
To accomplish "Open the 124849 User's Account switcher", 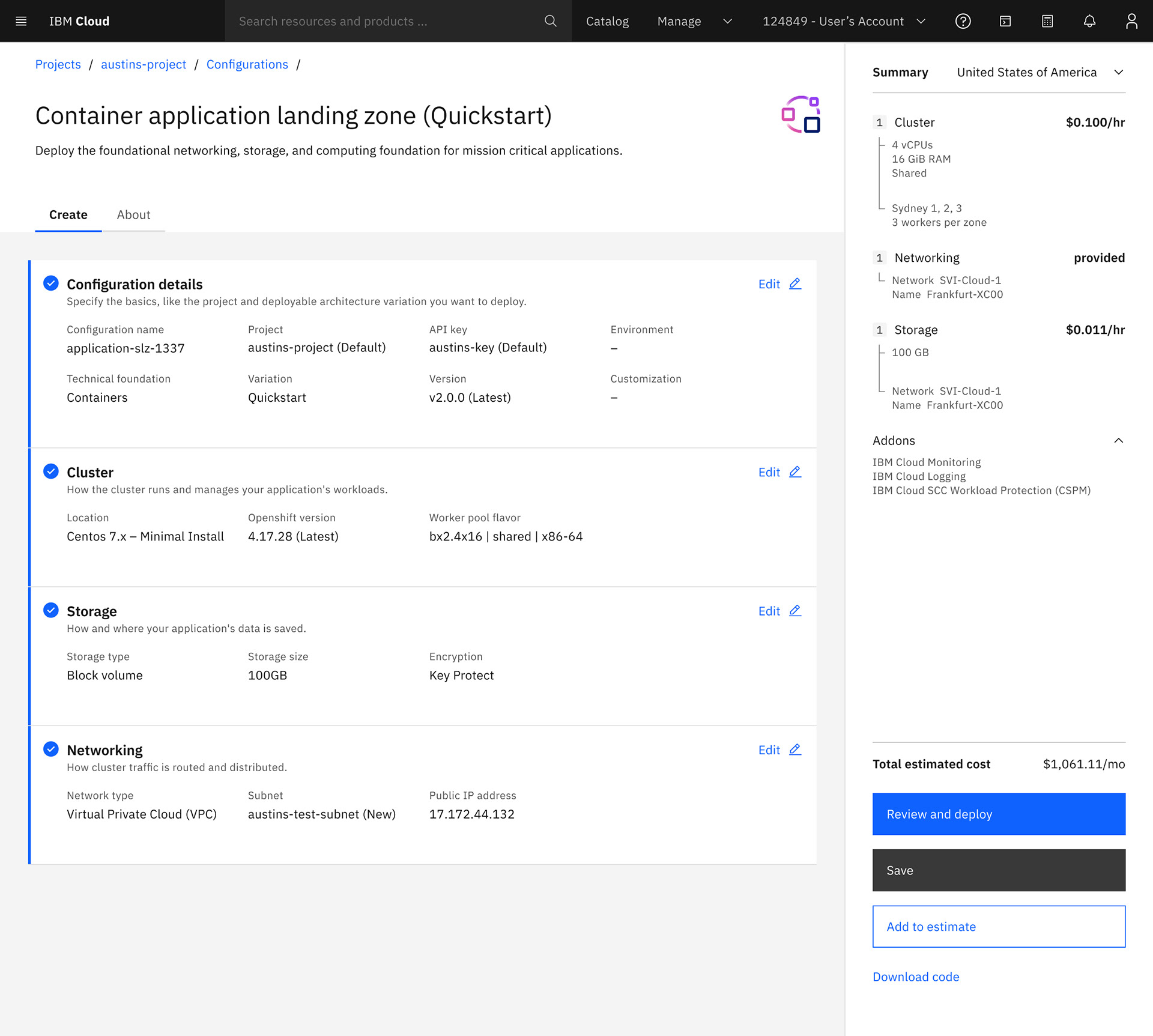I will [x=844, y=21].
